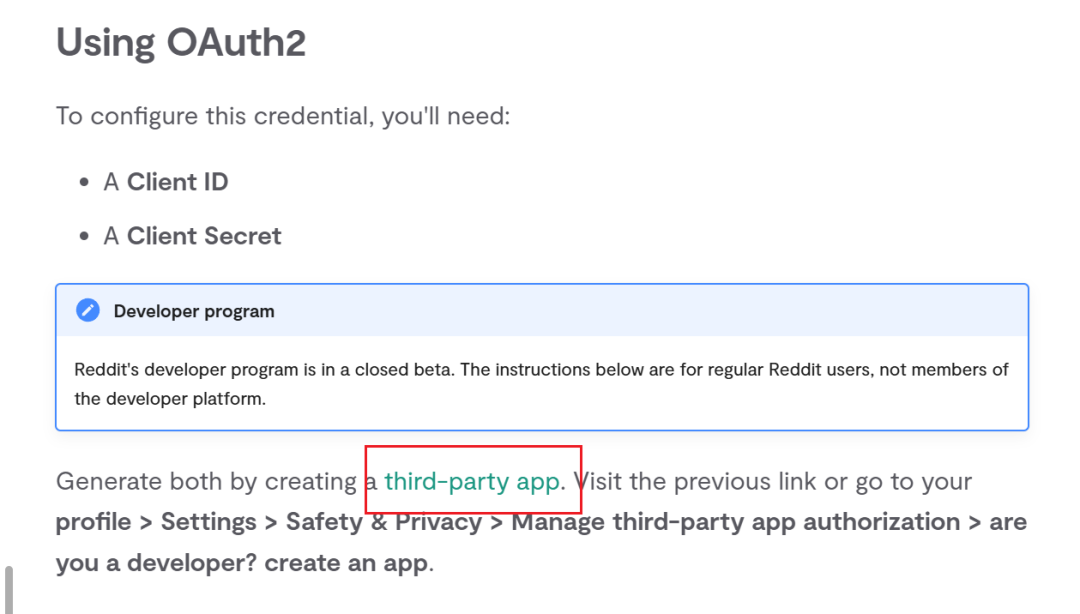
Task: Select the Developer program note title
Action: pyautogui.click(x=194, y=311)
